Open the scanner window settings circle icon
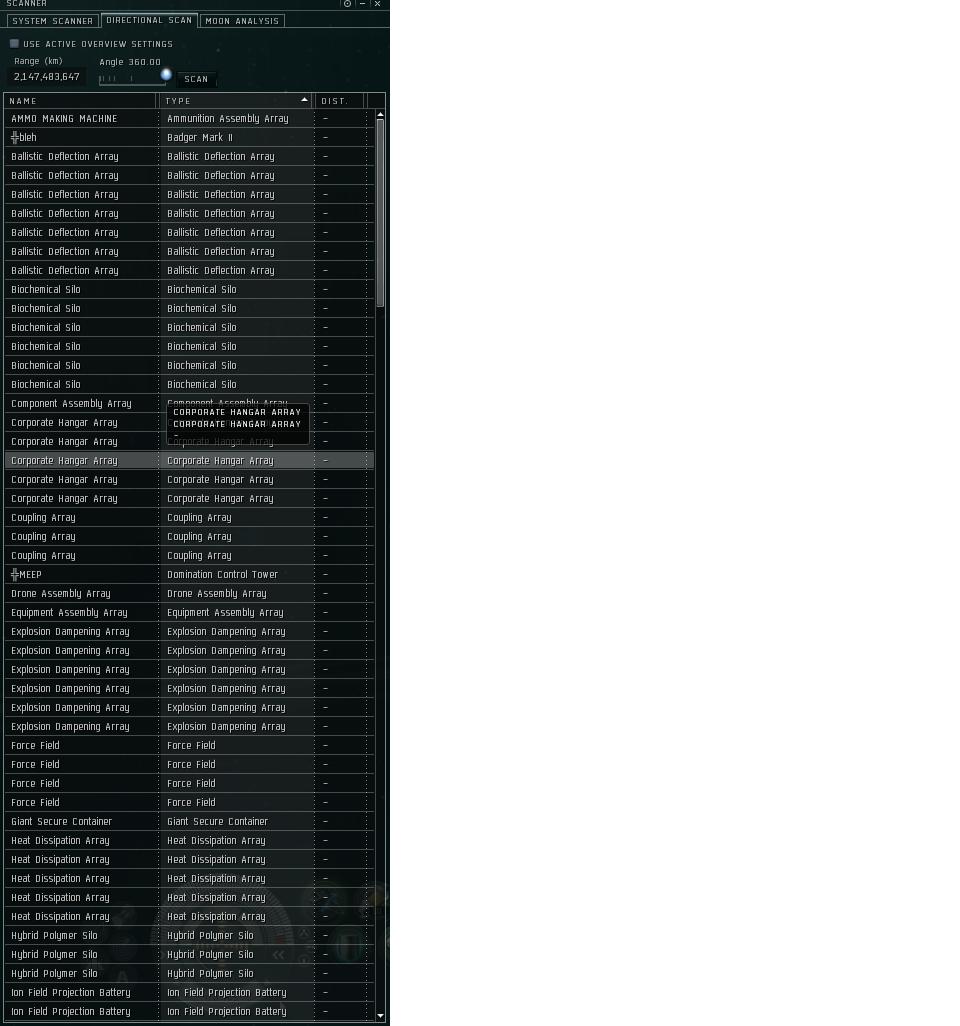Viewport: 960px width, 1026px height. 347,4
